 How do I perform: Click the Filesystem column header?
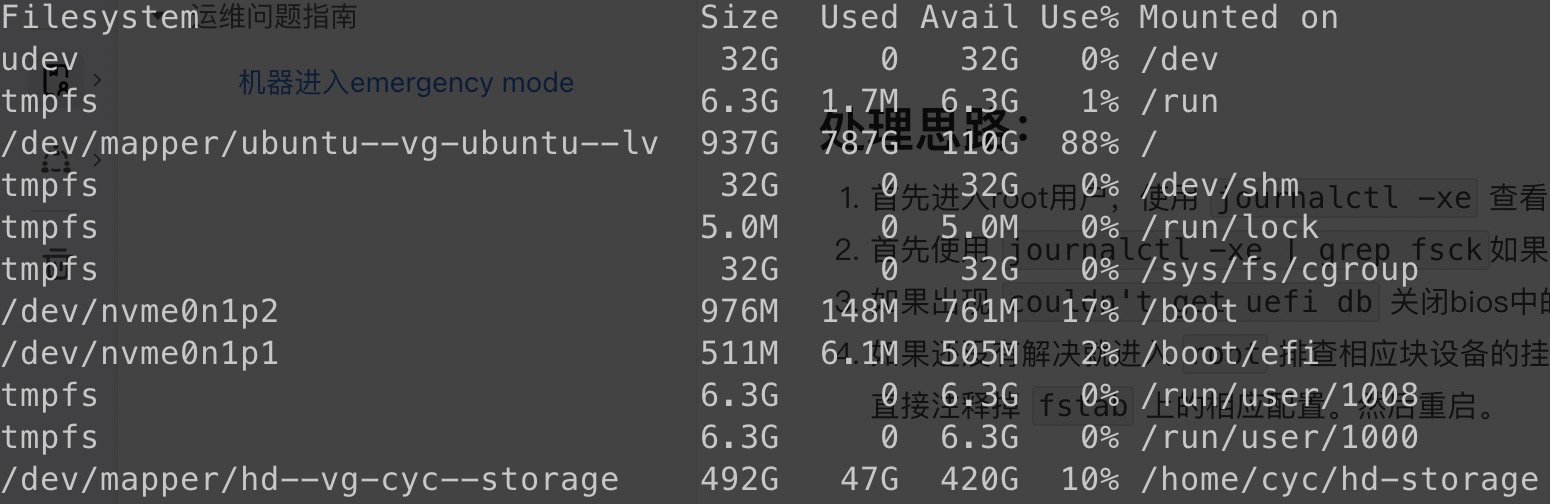(99, 17)
